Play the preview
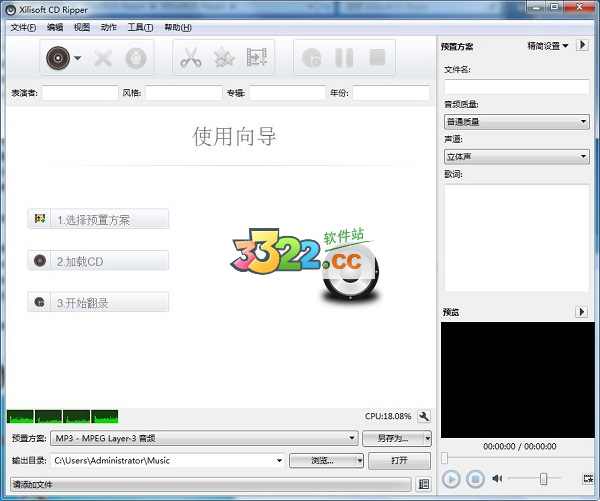Image resolution: width=600 pixels, height=501 pixels. tap(451, 479)
